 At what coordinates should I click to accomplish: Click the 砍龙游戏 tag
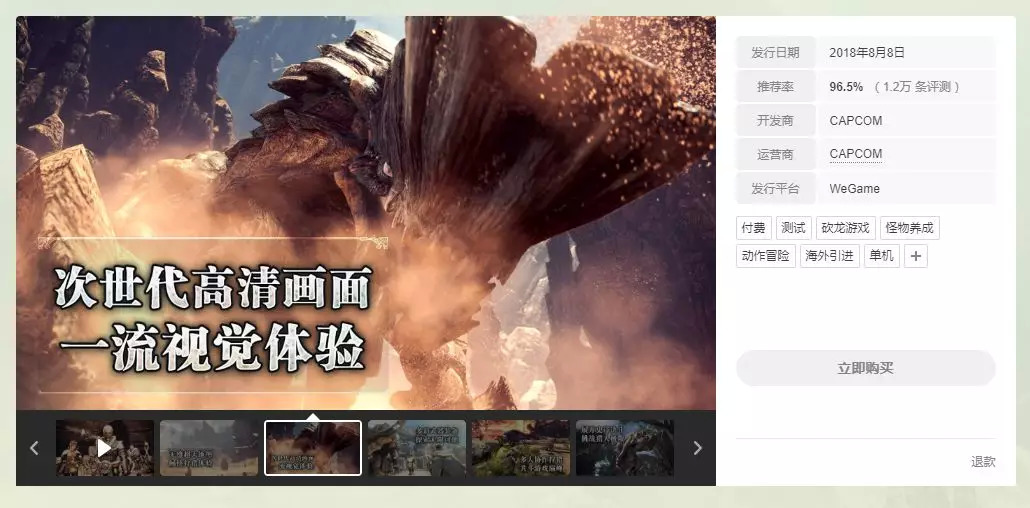click(846, 228)
